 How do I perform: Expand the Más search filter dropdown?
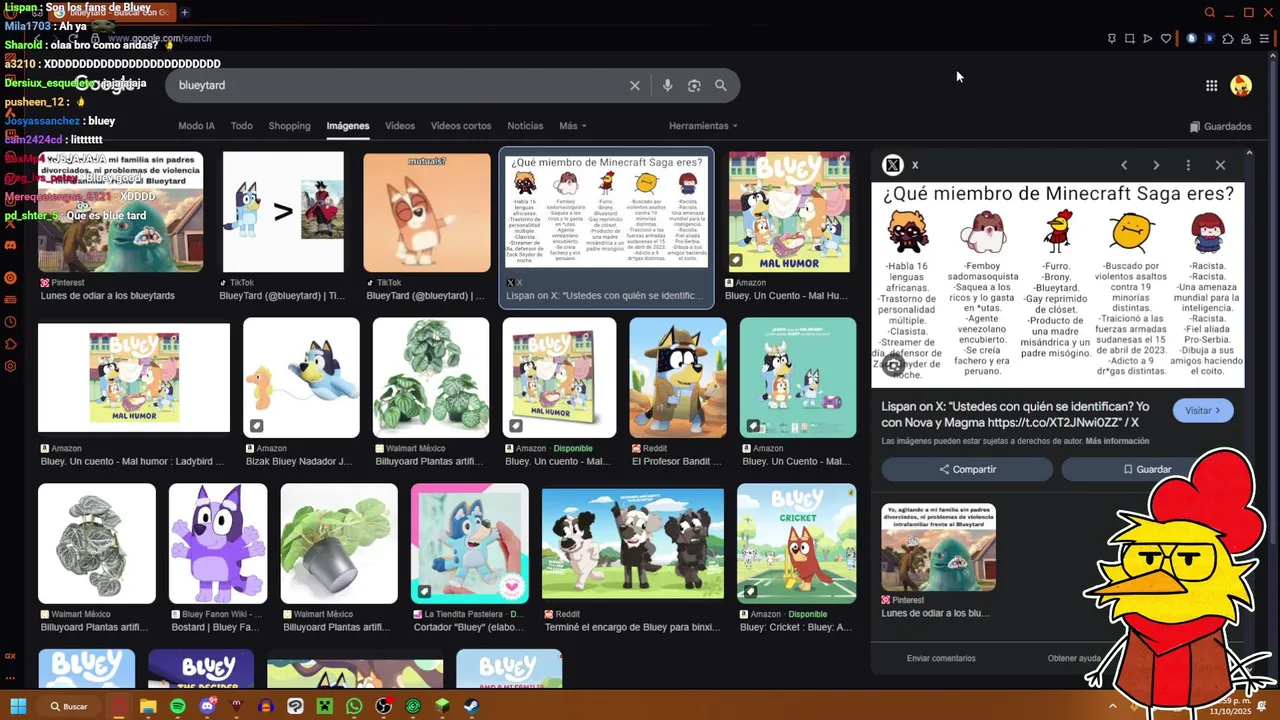572,126
